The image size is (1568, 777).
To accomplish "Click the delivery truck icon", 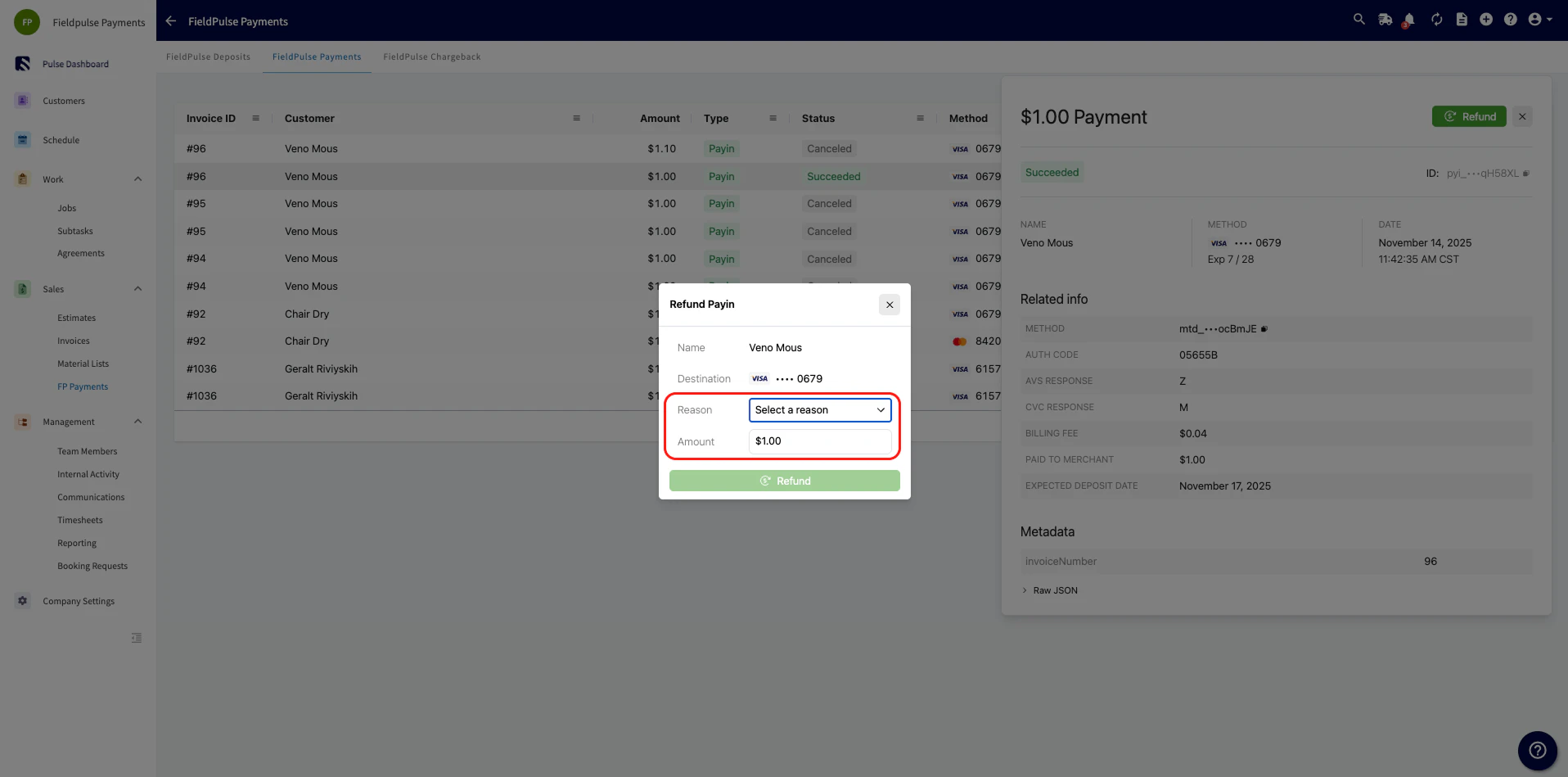I will 1385,19.
